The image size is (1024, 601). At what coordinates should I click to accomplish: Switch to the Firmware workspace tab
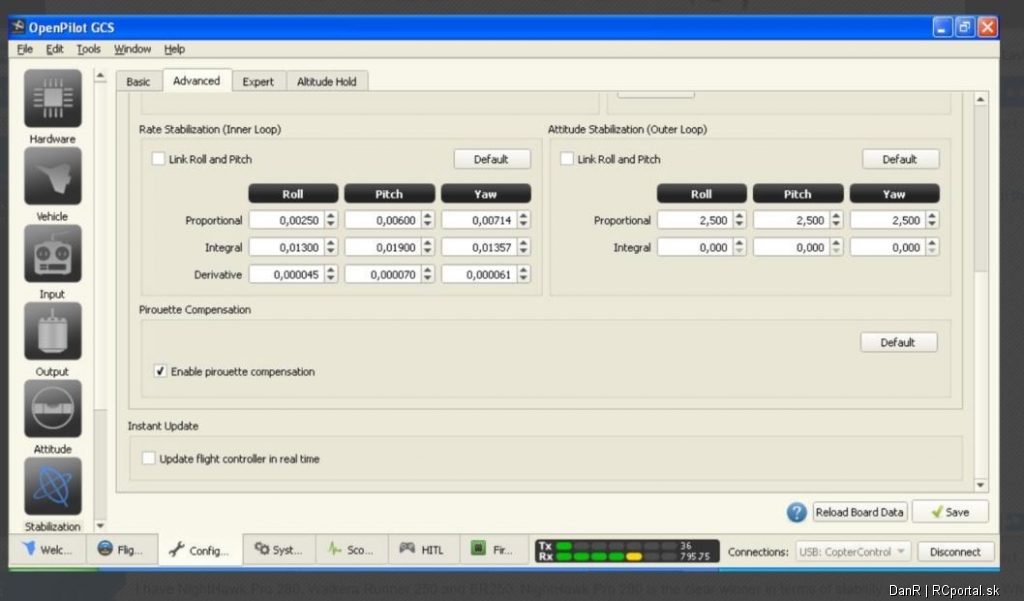[x=494, y=549]
